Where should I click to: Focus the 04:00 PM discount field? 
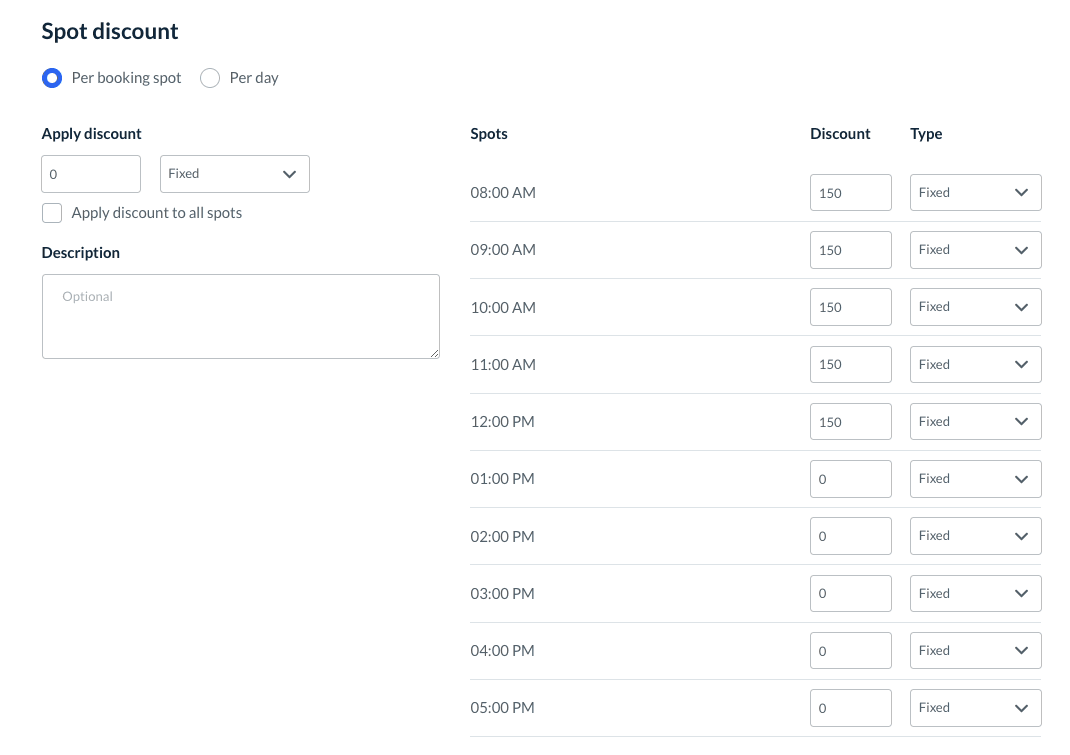[x=850, y=651]
